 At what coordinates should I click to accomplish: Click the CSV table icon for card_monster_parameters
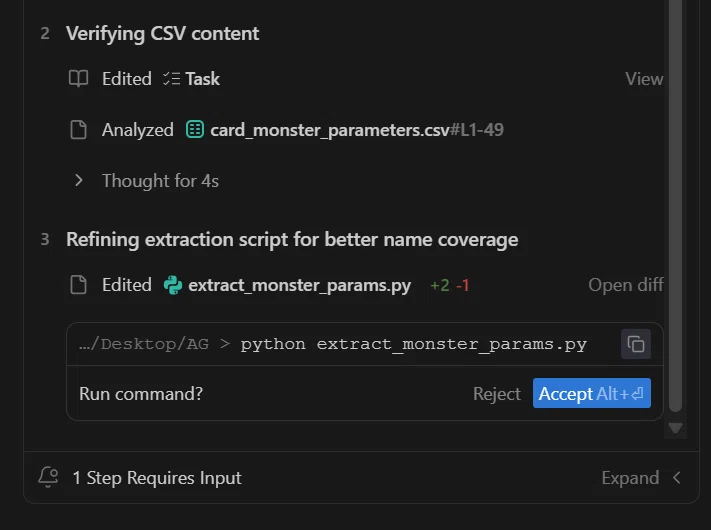coord(195,130)
